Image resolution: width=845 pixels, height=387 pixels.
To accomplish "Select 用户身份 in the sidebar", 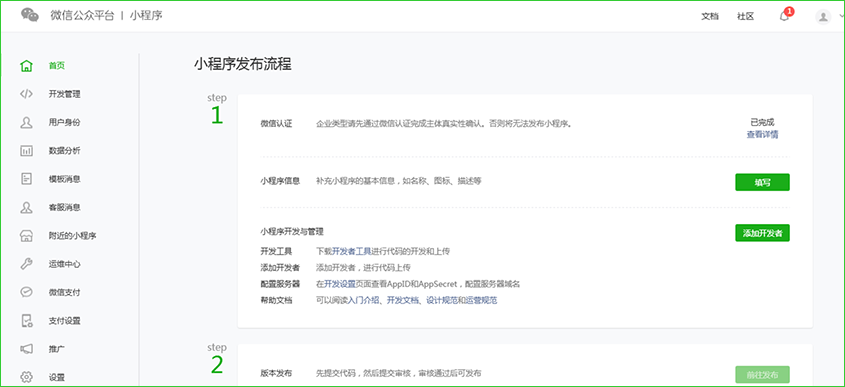I will click(x=64, y=122).
